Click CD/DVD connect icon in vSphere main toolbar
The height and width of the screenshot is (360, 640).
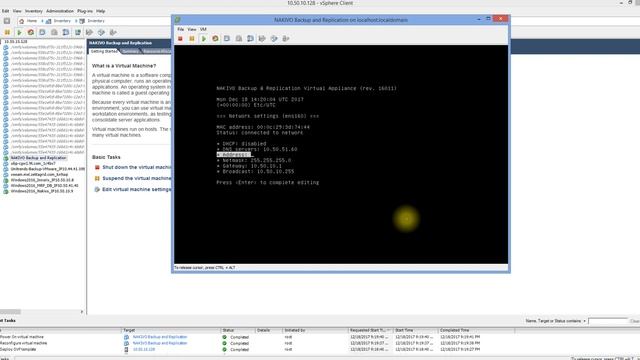click(101, 32)
